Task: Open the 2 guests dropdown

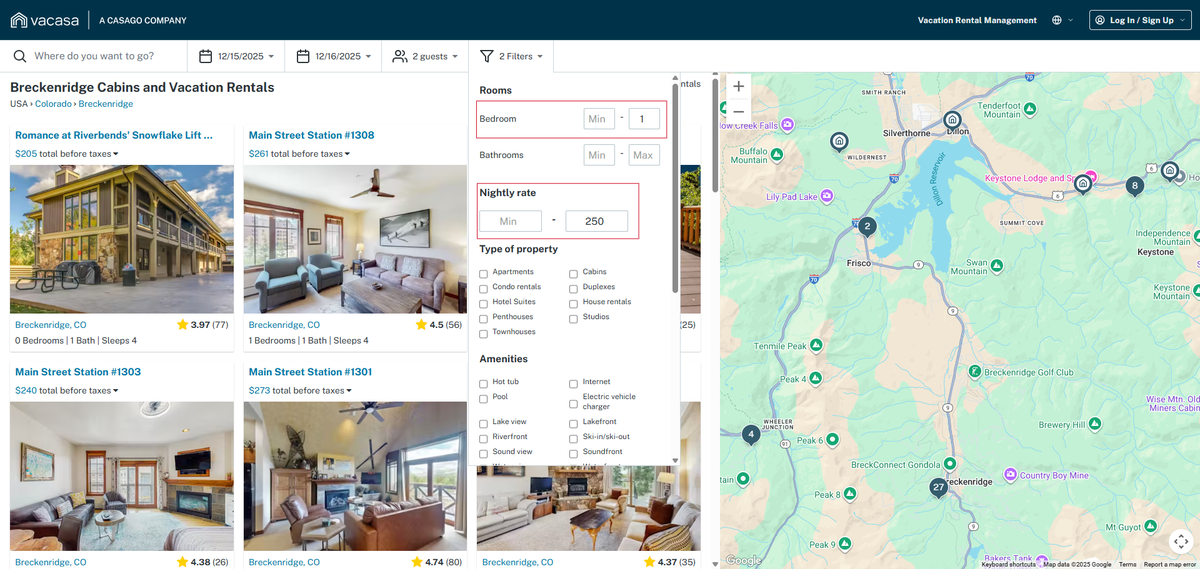Action: pos(426,57)
